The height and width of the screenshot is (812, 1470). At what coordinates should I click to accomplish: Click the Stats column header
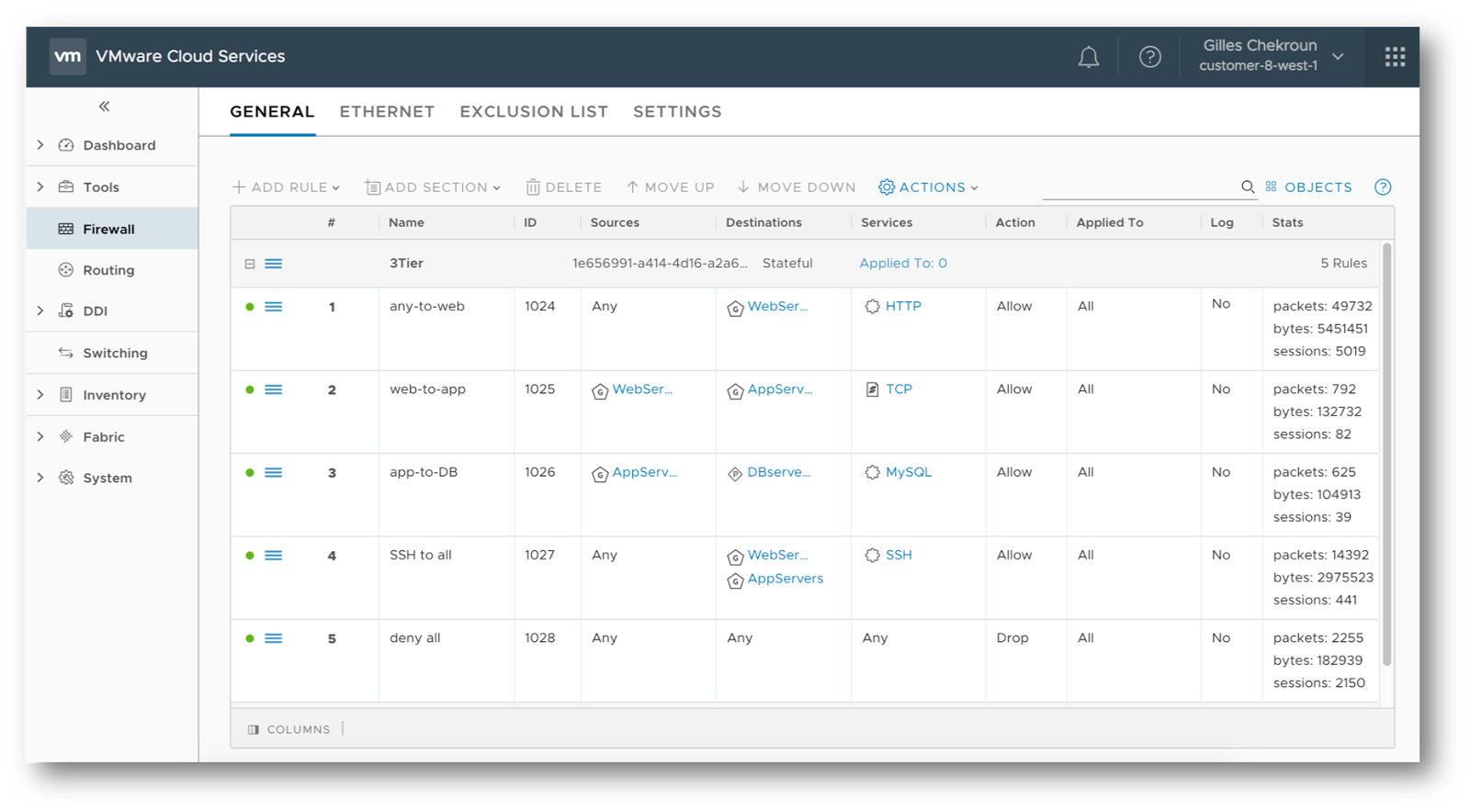[x=1287, y=223]
